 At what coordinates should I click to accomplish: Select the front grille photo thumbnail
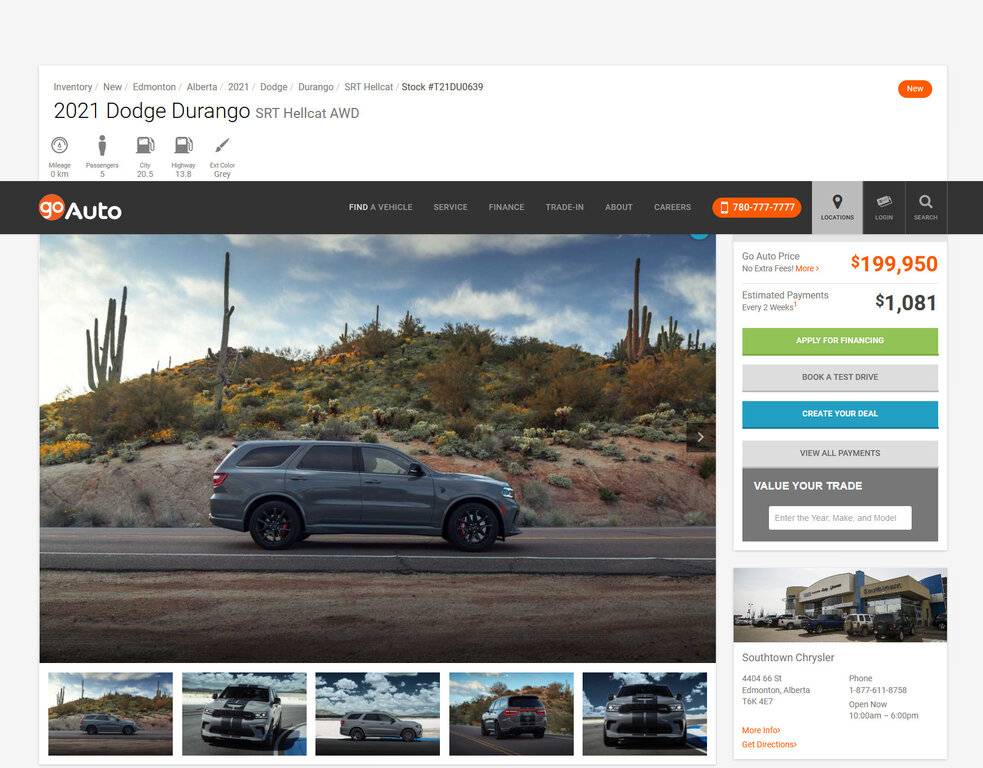pos(645,713)
